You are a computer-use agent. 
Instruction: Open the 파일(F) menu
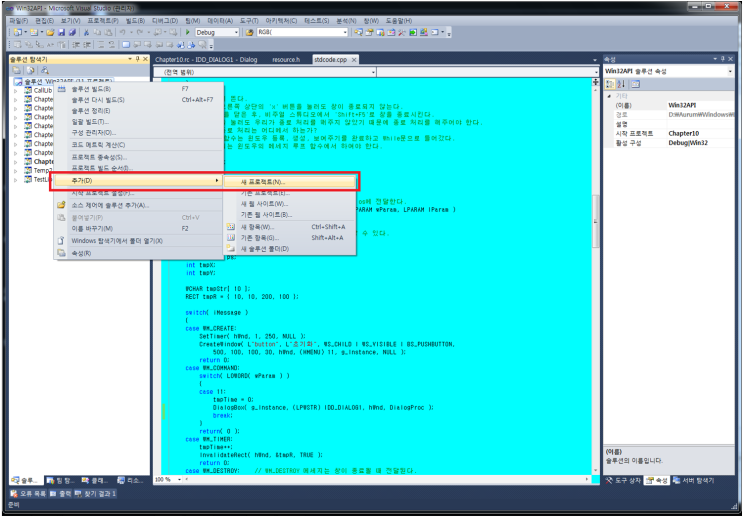coord(18,21)
